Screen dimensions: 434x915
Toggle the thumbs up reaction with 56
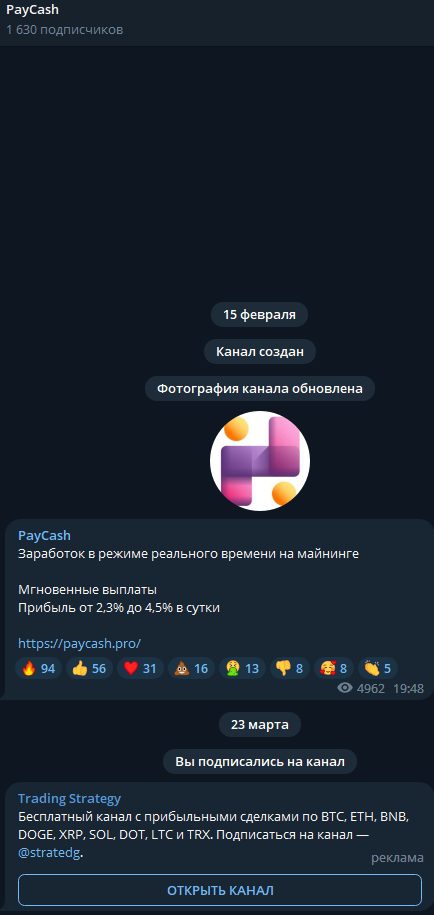89,668
